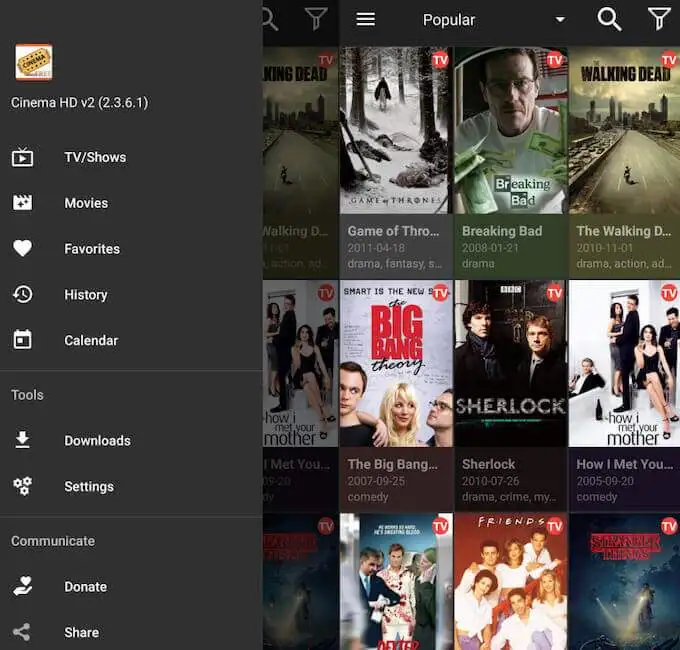Viewport: 680px width, 650px height.
Task: Open the Favorites menu label
Action: point(92,249)
